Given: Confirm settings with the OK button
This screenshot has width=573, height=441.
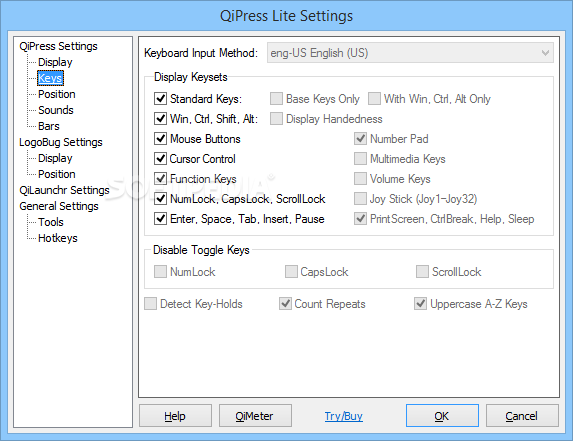Looking at the screenshot, I should click(x=442, y=416).
